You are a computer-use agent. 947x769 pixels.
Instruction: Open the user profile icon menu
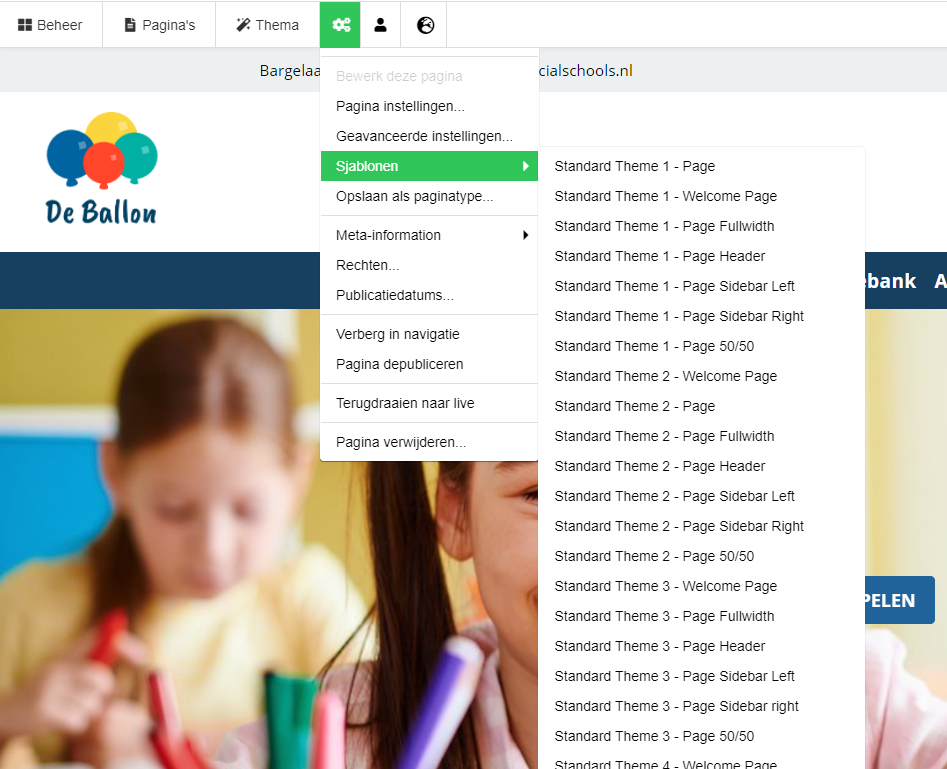click(380, 25)
